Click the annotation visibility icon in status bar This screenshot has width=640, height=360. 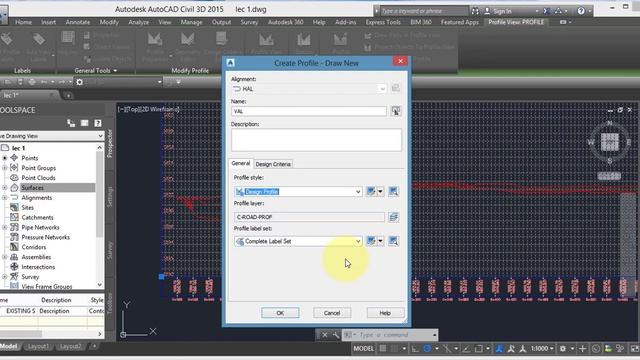499,349
